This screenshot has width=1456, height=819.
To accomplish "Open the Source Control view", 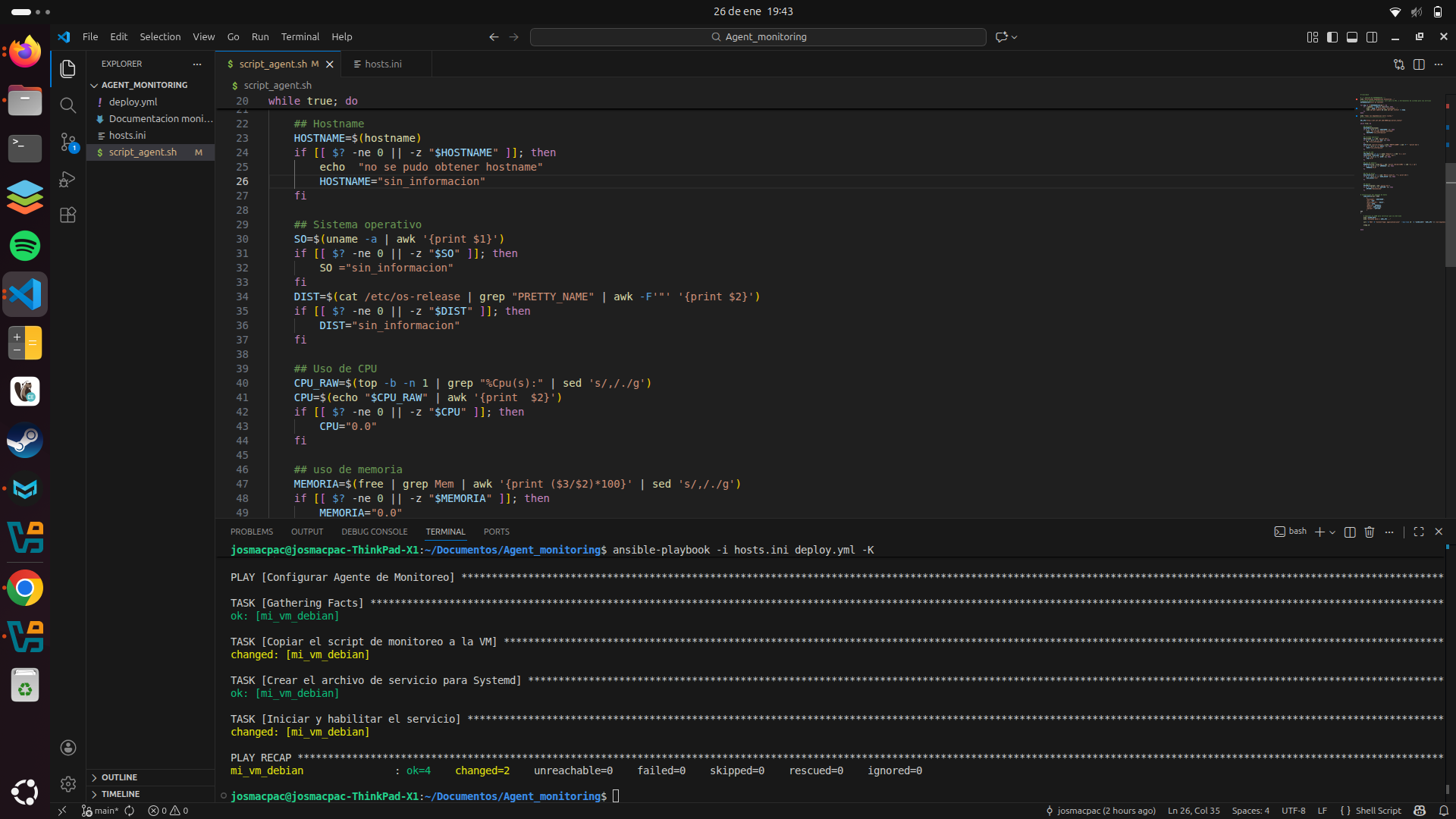I will [67, 142].
